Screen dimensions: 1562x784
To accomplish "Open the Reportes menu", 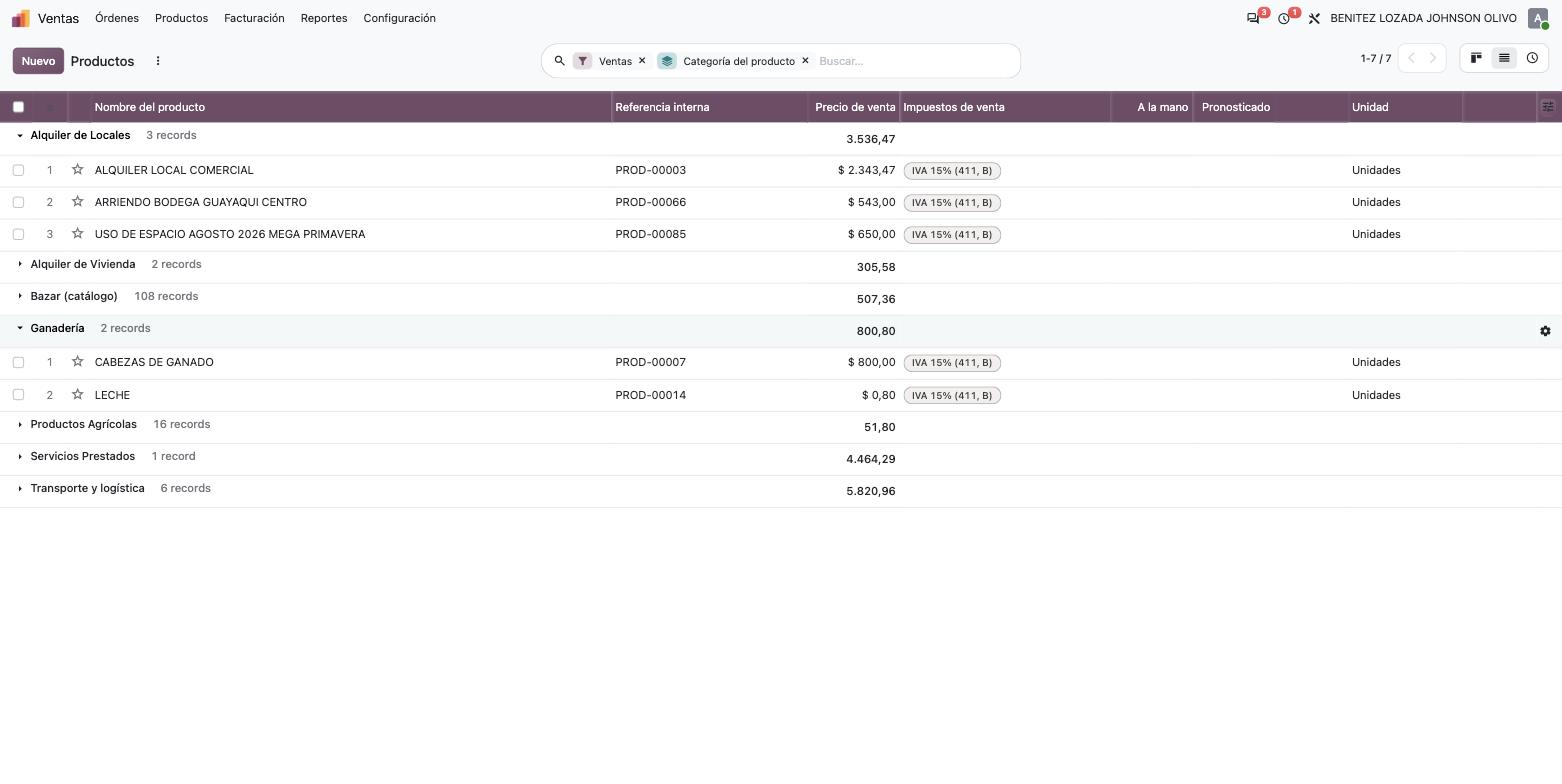I will 324,18.
